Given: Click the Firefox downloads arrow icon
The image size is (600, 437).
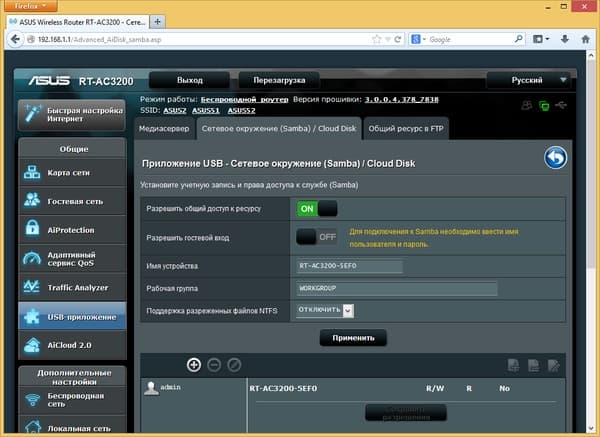Looking at the screenshot, I should [565, 39].
